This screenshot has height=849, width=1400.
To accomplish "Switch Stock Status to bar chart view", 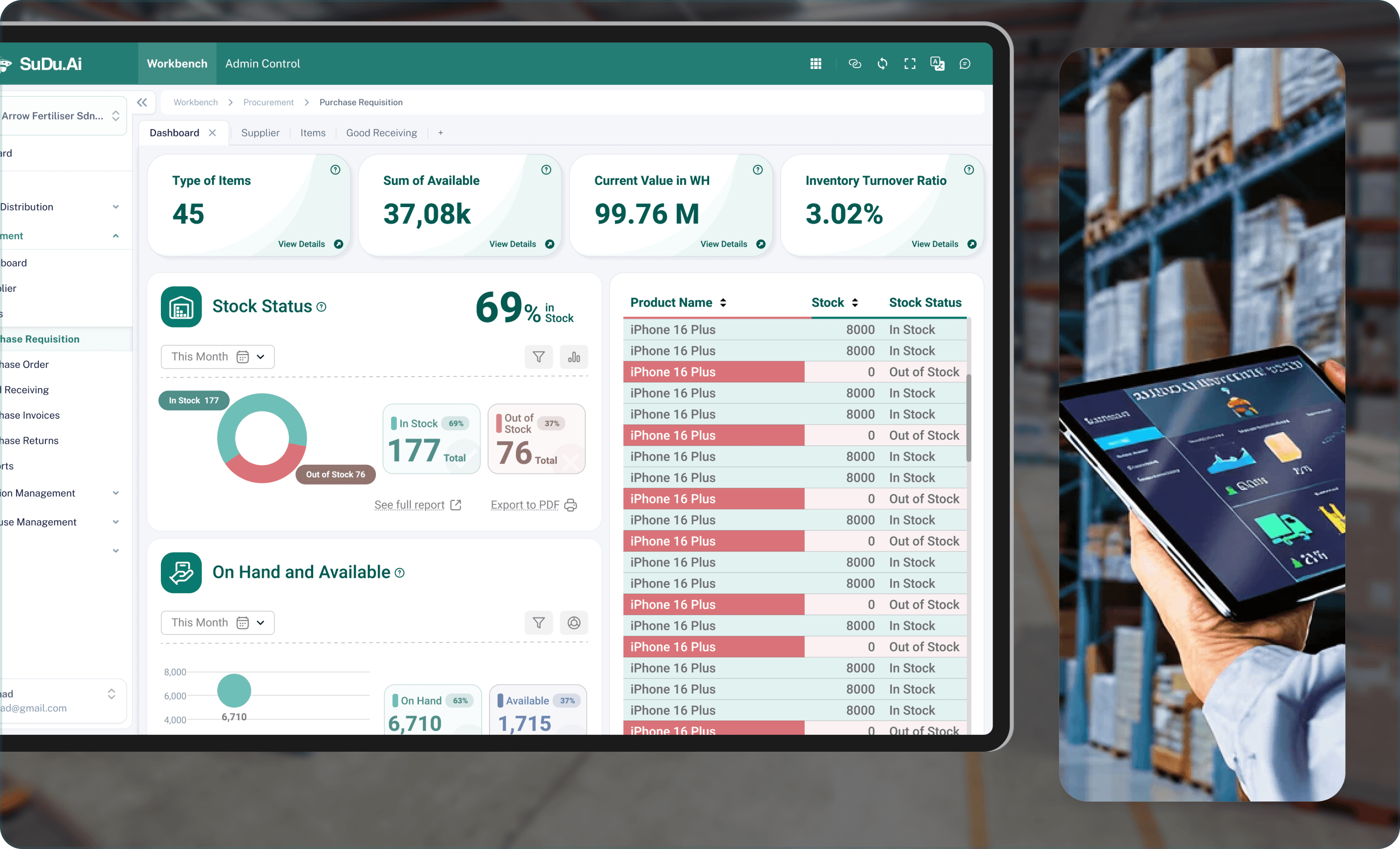I will [x=574, y=357].
